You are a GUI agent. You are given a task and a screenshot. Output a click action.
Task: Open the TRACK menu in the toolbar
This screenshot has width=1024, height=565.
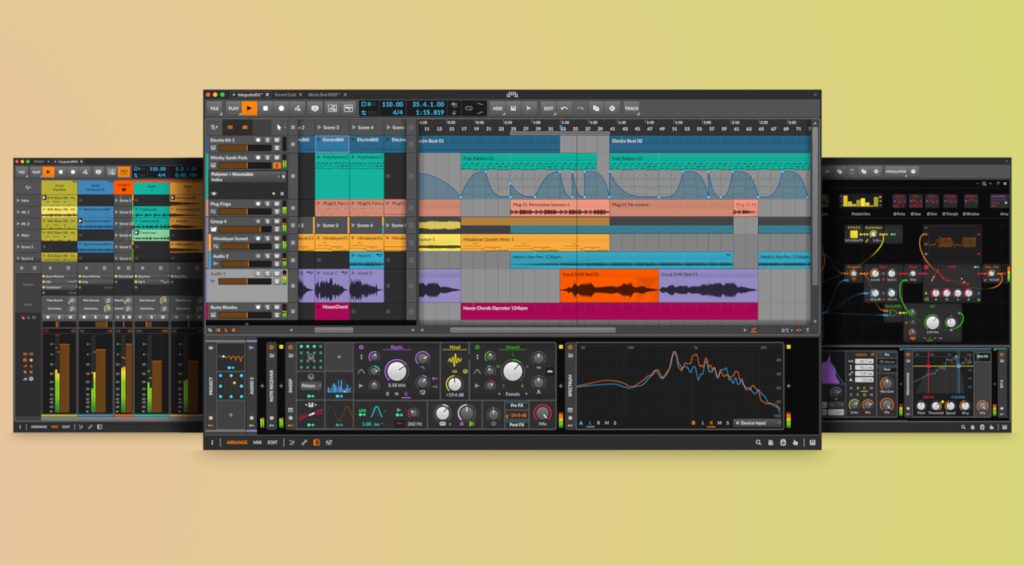coord(632,108)
